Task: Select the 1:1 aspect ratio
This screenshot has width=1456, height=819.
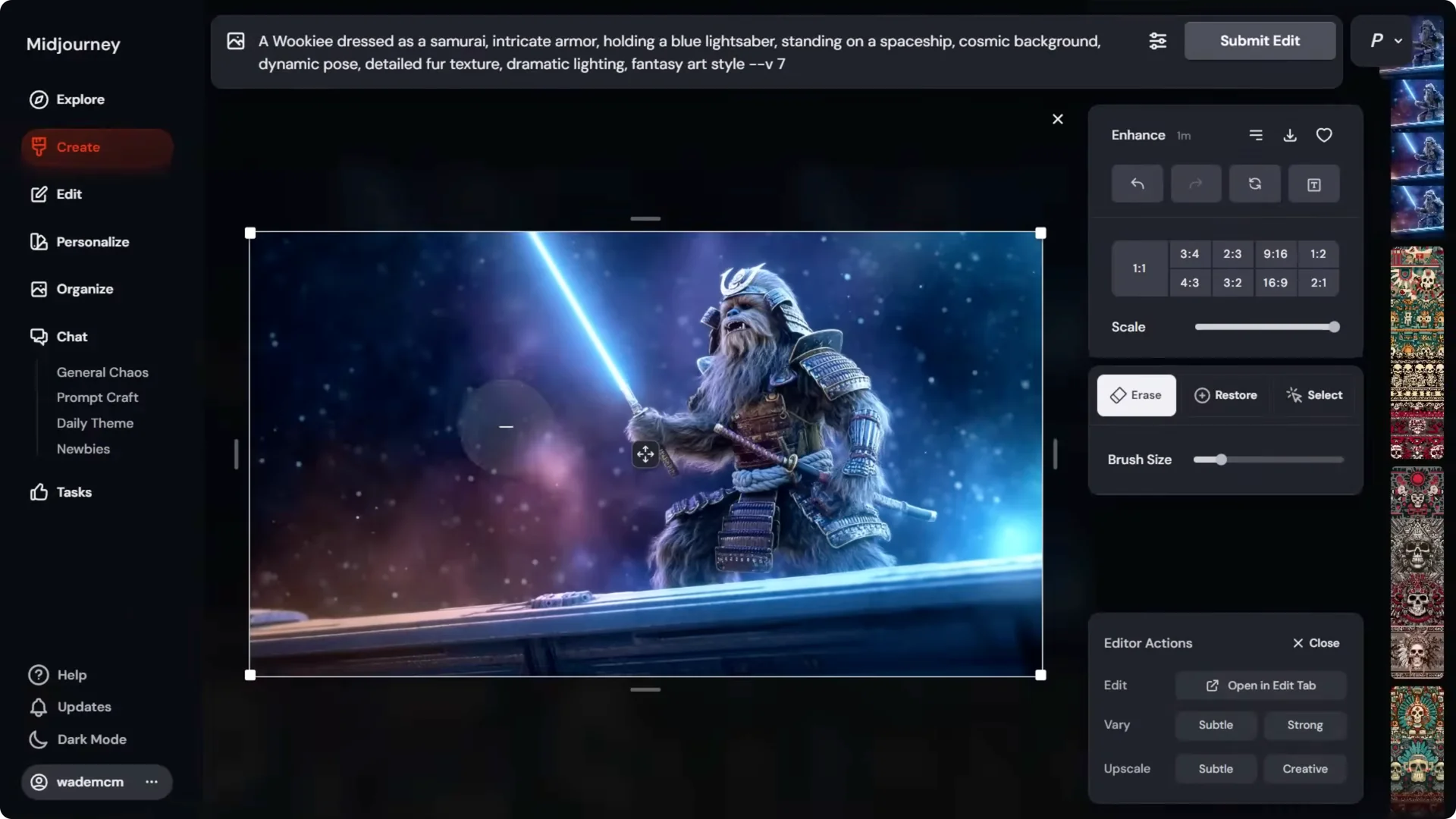Action: 1139,268
